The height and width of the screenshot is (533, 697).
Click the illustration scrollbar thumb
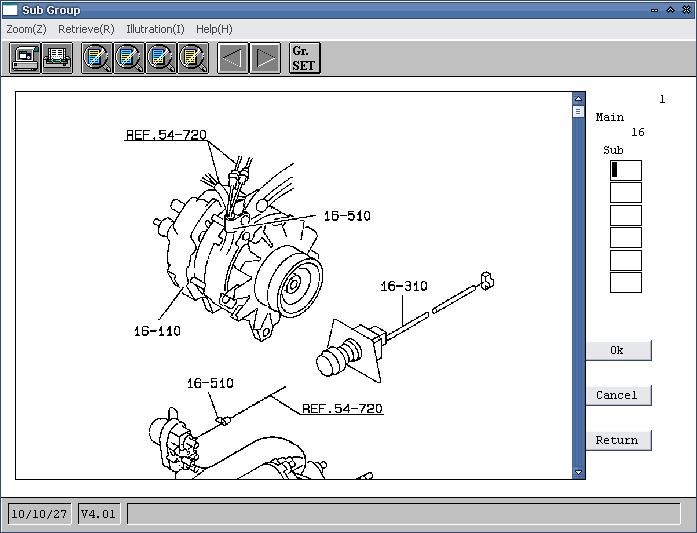(578, 111)
